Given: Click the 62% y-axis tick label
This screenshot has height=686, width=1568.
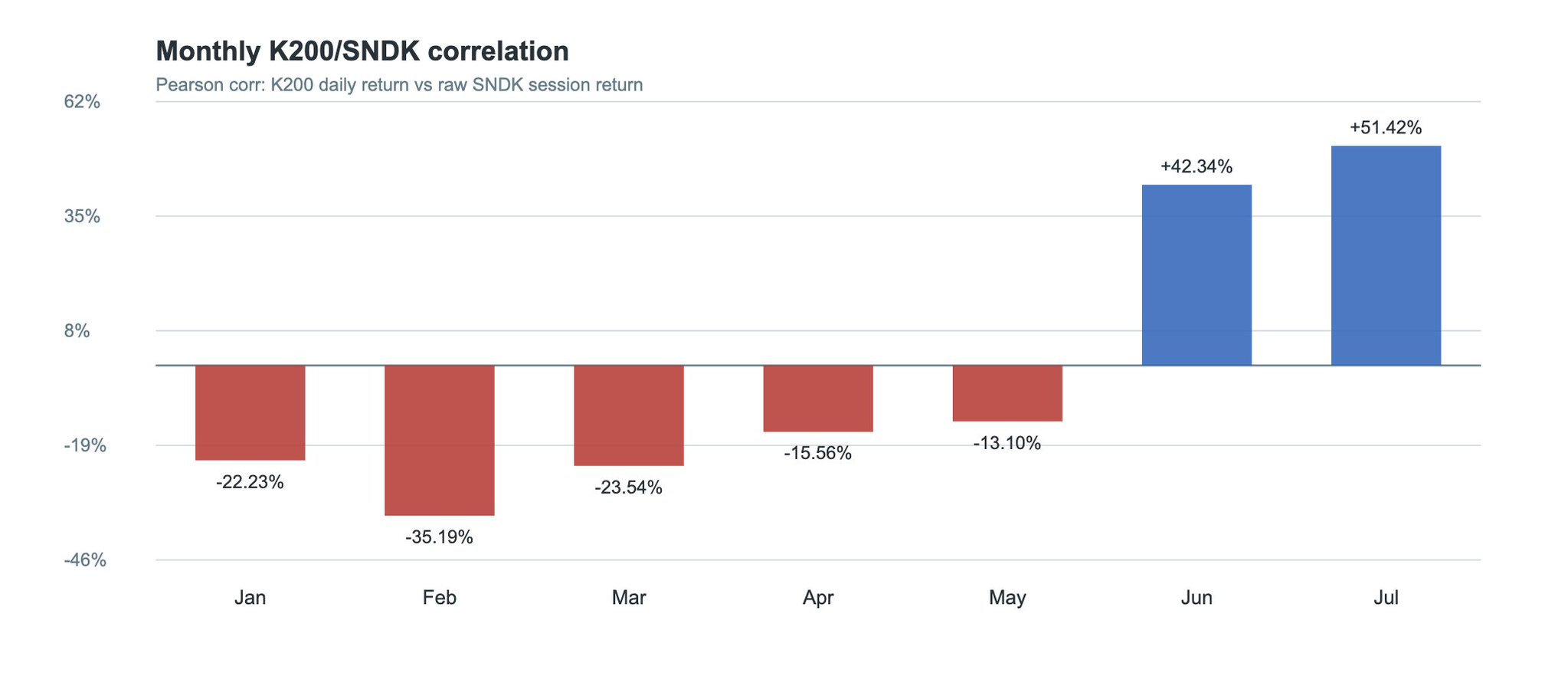Looking at the screenshot, I should click(x=82, y=102).
